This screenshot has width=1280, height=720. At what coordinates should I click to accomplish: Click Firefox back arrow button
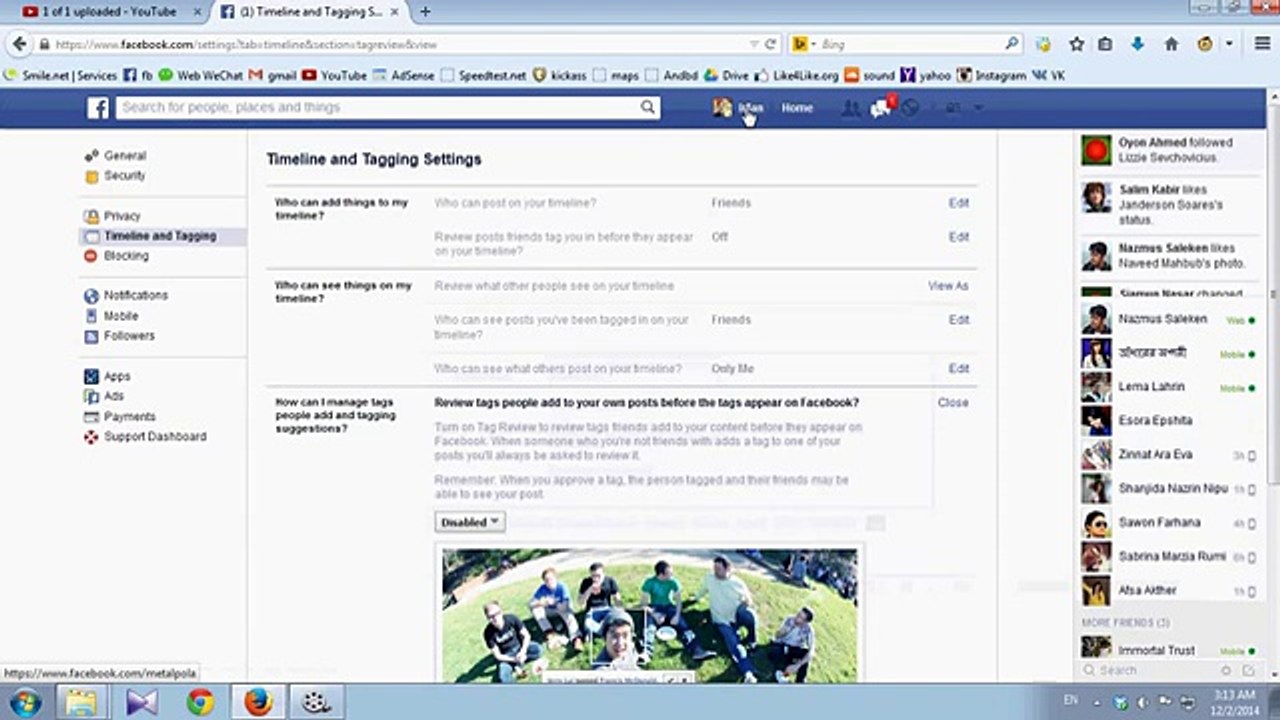point(19,44)
